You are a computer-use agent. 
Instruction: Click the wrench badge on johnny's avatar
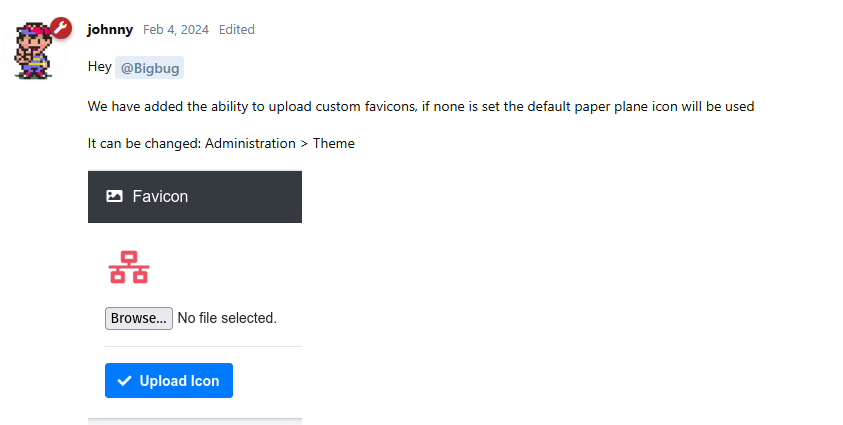point(61,27)
